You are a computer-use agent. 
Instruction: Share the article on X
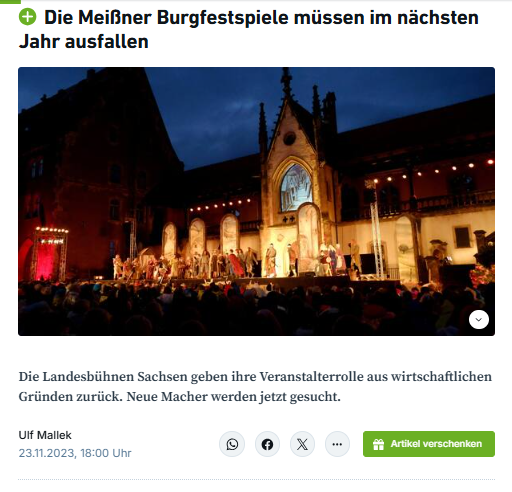[302, 444]
